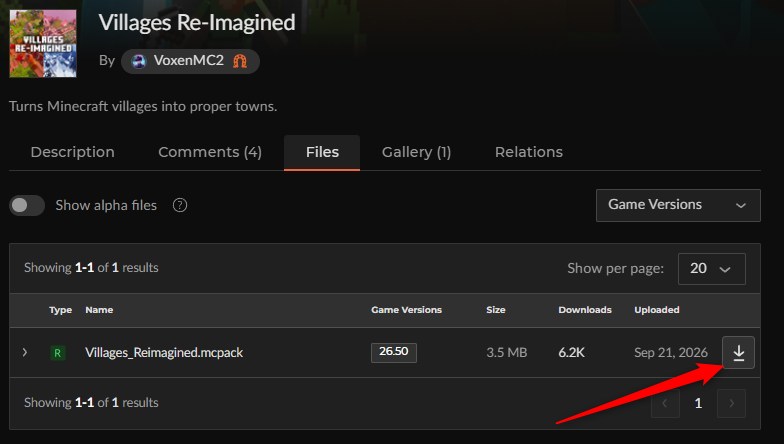
Task: Download the Villages_Reimagined.mcpack file
Action: 738,352
